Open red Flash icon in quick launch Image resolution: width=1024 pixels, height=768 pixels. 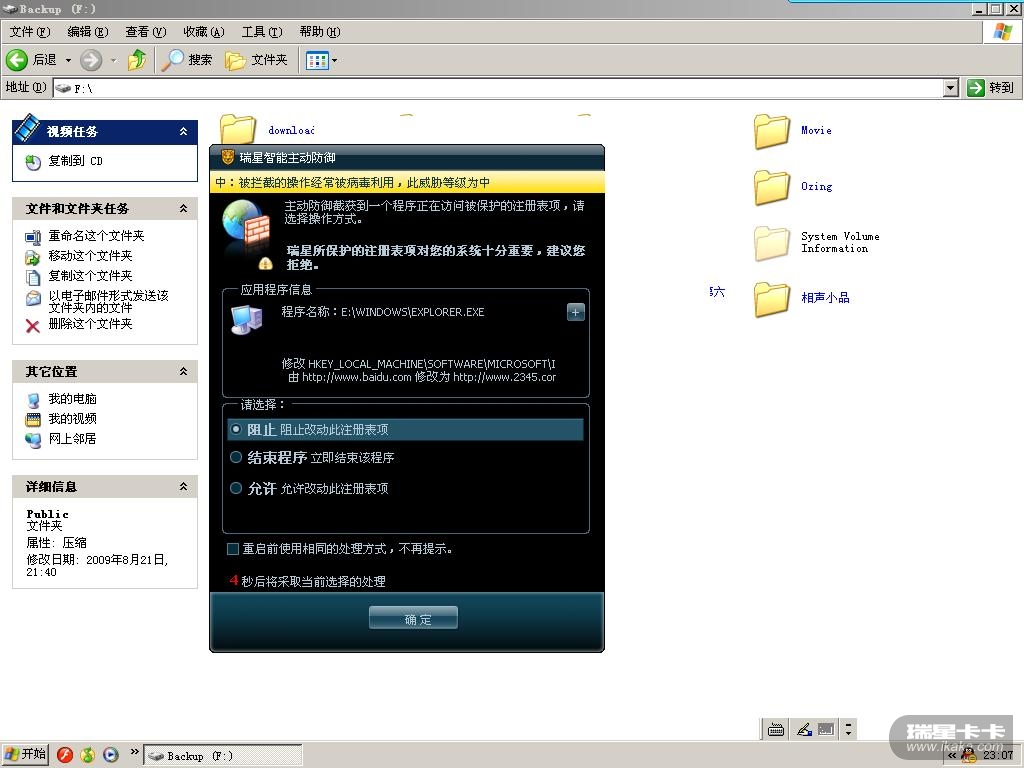point(65,755)
